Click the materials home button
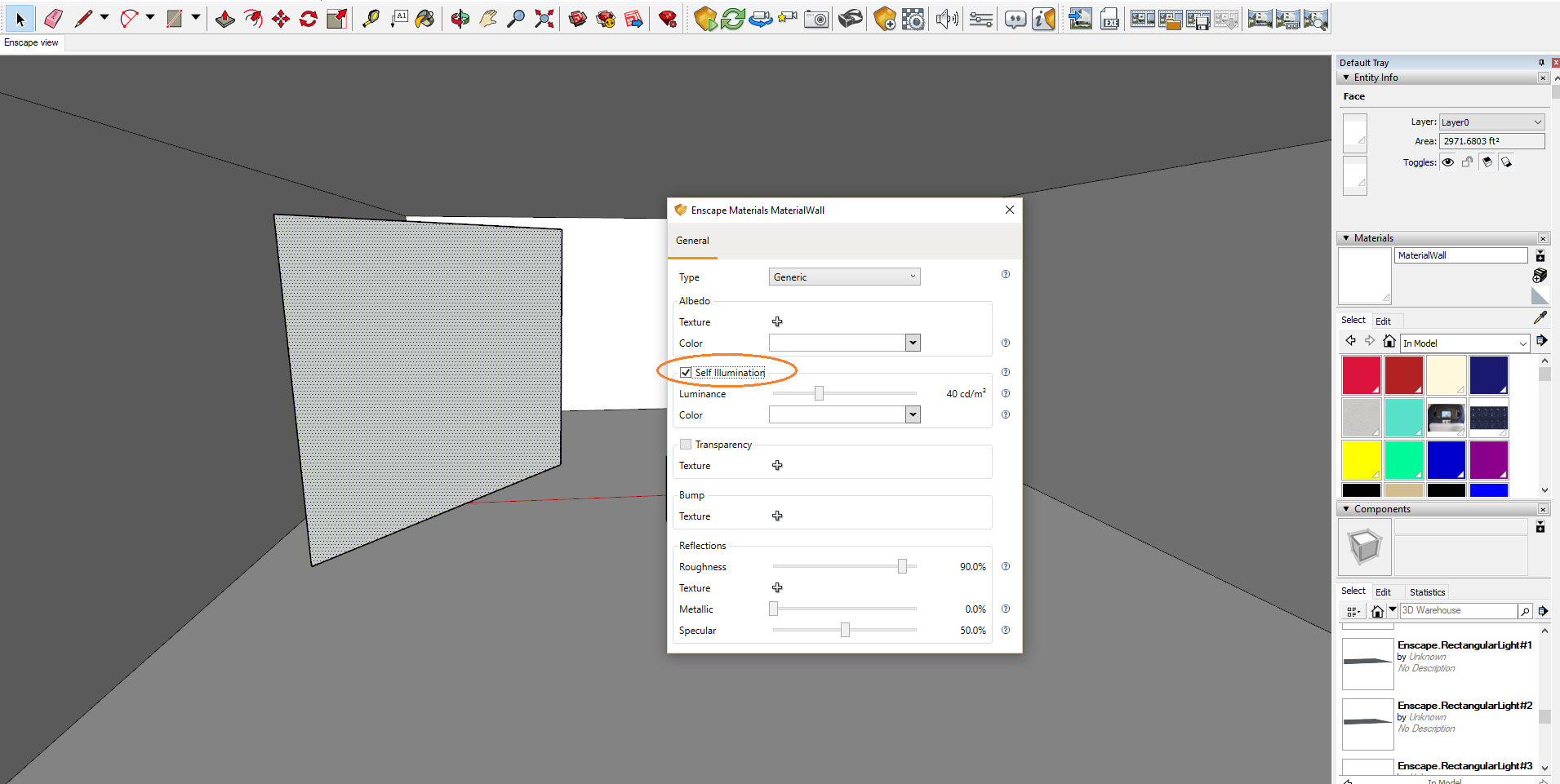The image size is (1560, 784). click(x=1389, y=341)
